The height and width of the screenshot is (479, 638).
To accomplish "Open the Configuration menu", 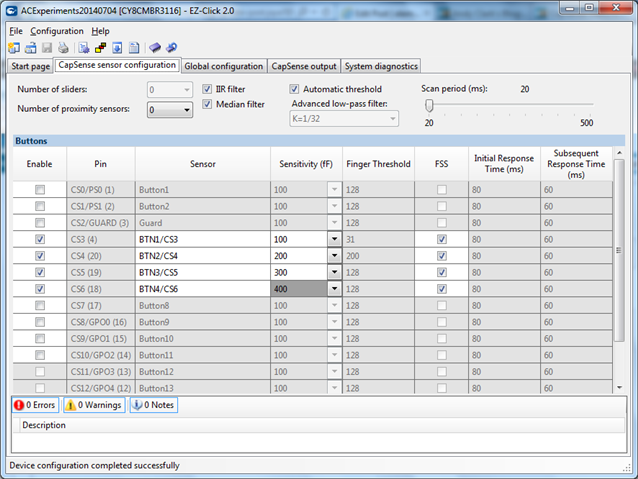I will [57, 31].
